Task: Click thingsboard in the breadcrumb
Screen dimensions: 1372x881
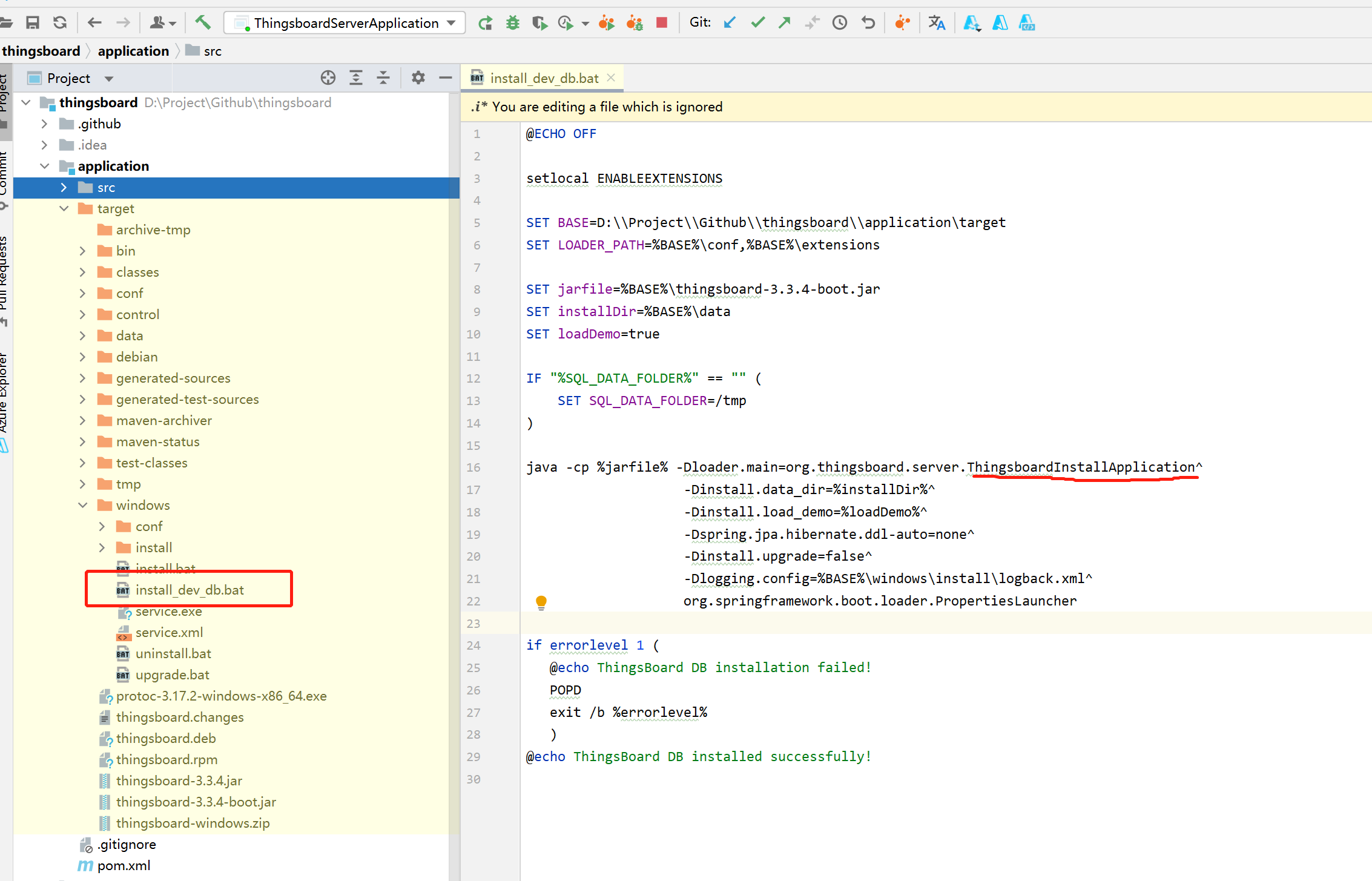Action: click(41, 51)
